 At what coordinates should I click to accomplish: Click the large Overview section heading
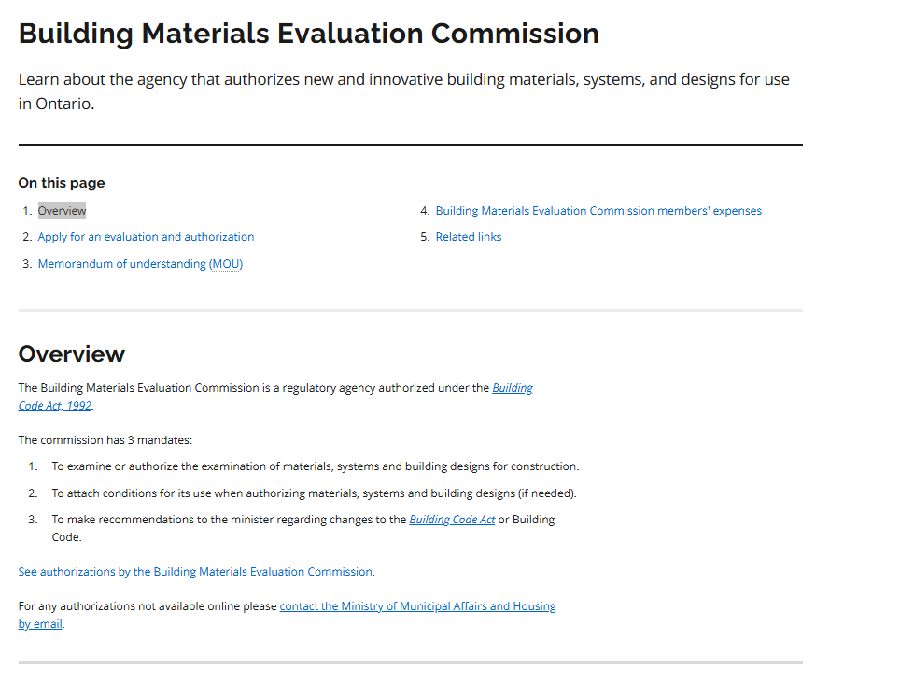[x=72, y=354]
